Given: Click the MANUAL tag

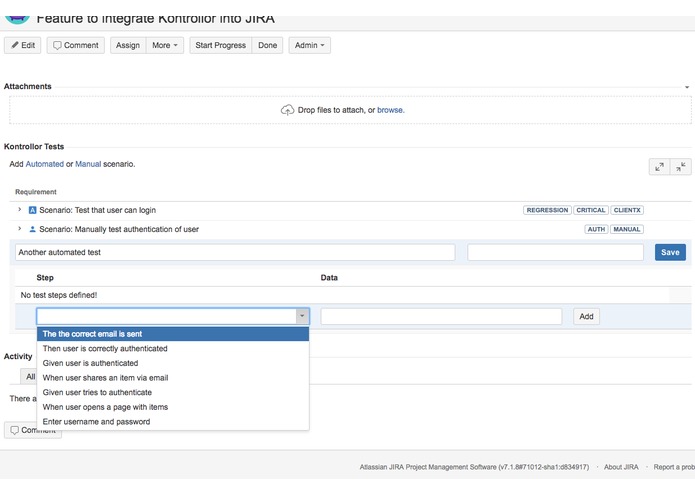Looking at the screenshot, I should [x=627, y=229].
